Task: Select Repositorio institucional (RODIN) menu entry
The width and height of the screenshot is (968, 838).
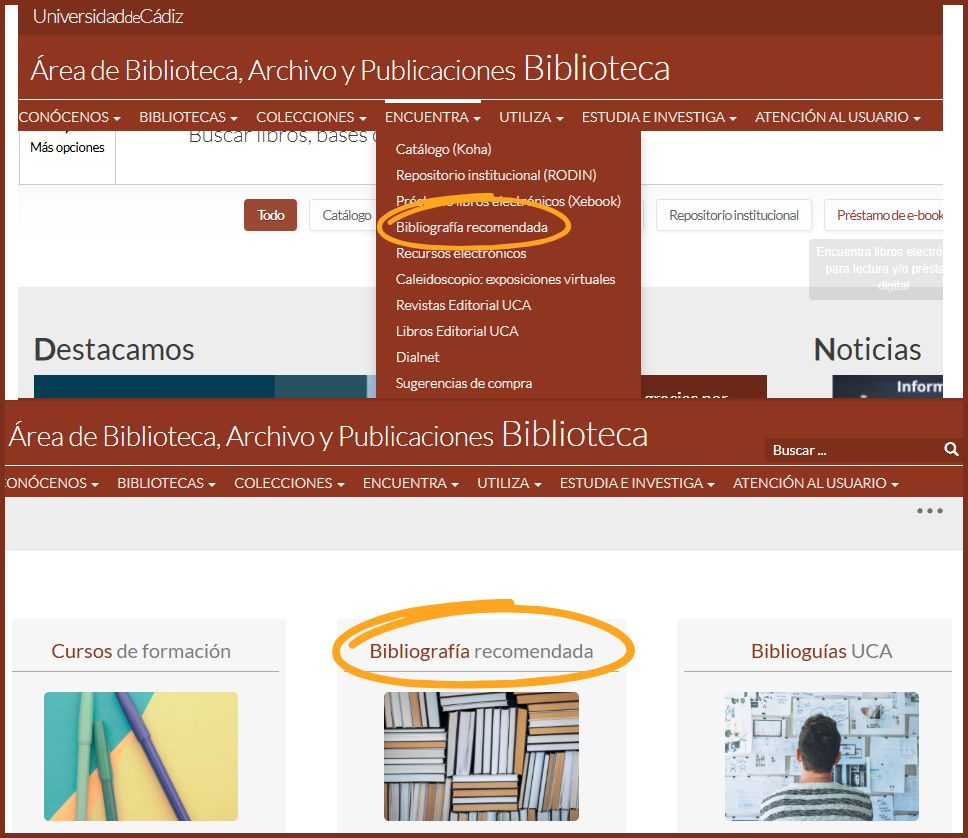Action: click(x=496, y=175)
